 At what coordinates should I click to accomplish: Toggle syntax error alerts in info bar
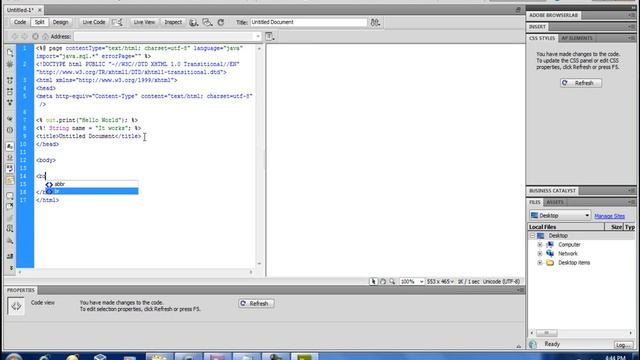10,180
